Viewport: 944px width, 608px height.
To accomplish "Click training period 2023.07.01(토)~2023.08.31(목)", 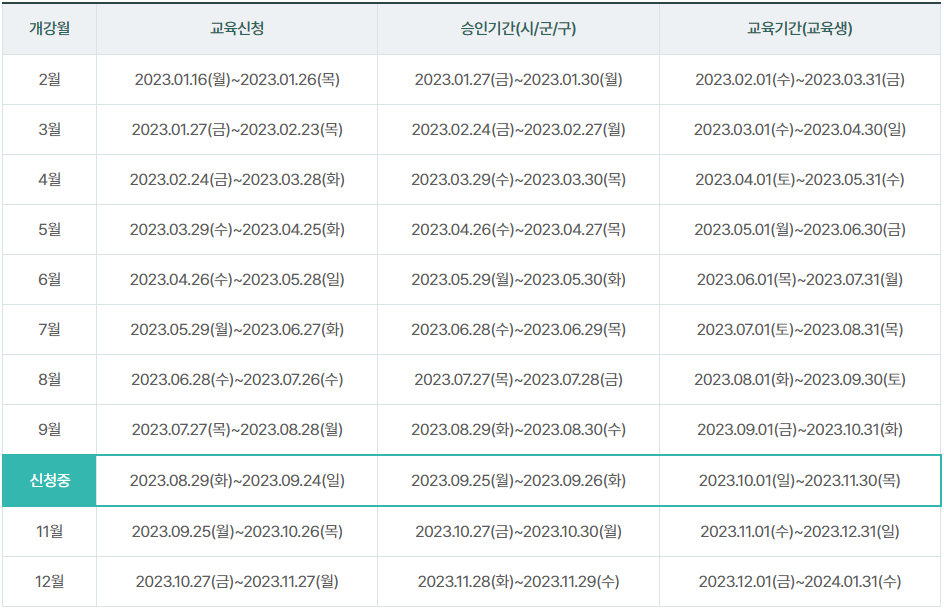I will 800,329.
